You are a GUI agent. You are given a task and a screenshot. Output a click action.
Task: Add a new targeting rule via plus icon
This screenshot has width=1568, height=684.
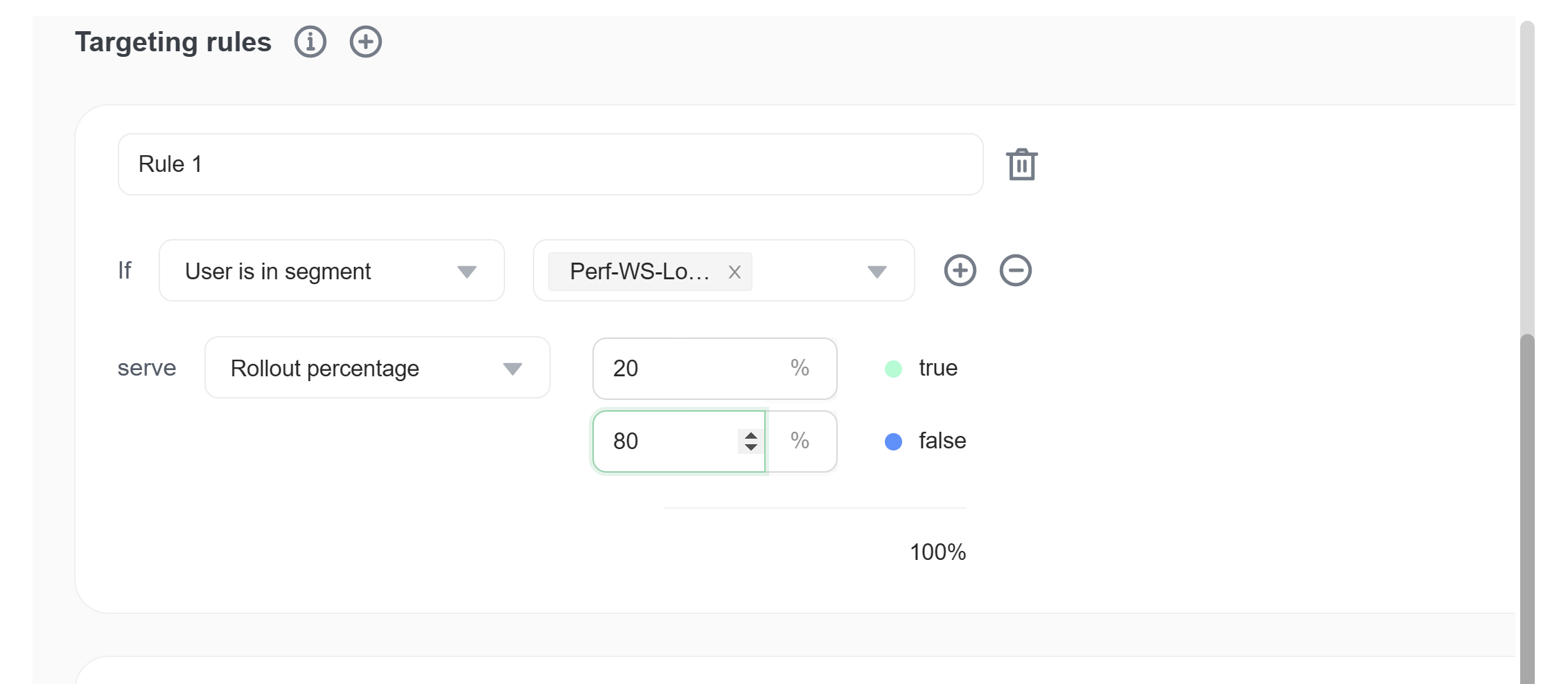click(365, 42)
